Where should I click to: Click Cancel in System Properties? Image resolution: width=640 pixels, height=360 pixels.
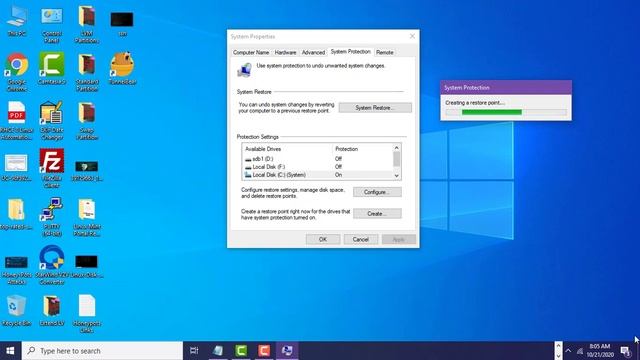pyautogui.click(x=360, y=239)
